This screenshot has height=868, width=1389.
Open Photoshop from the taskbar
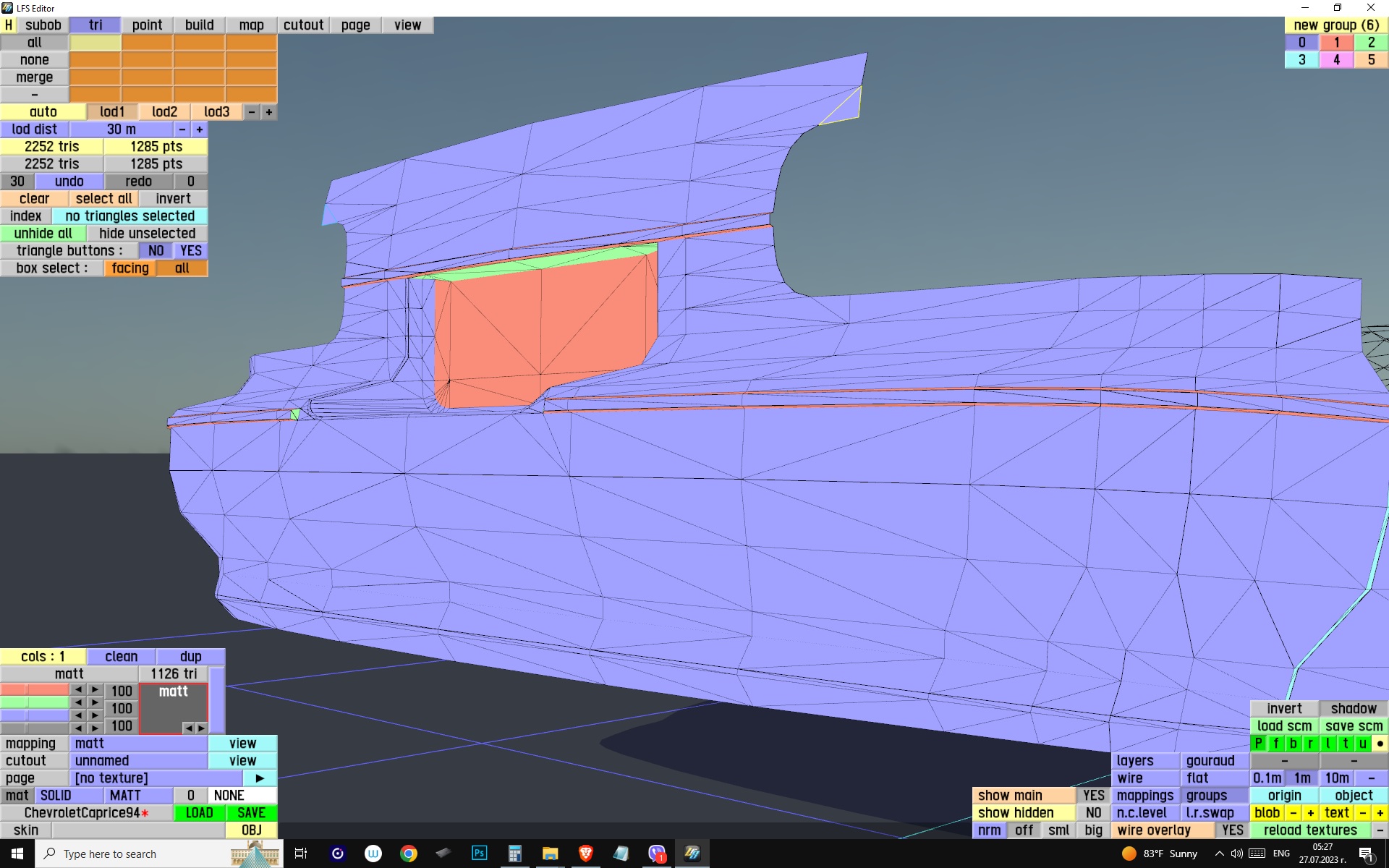pyautogui.click(x=479, y=854)
